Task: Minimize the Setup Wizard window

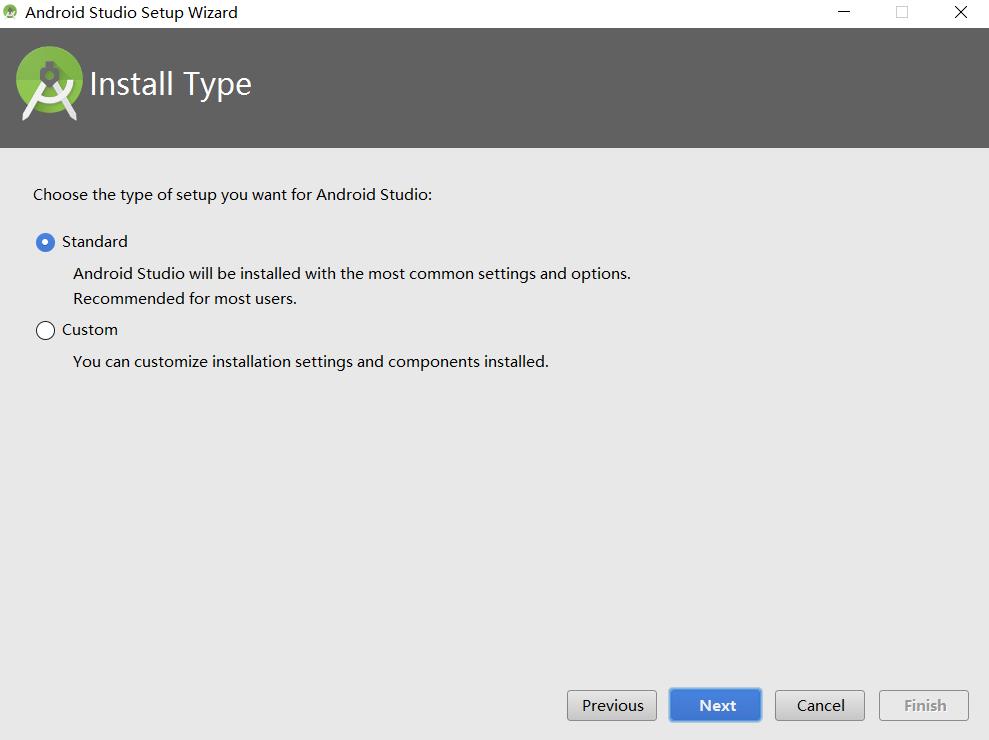Action: coord(845,13)
